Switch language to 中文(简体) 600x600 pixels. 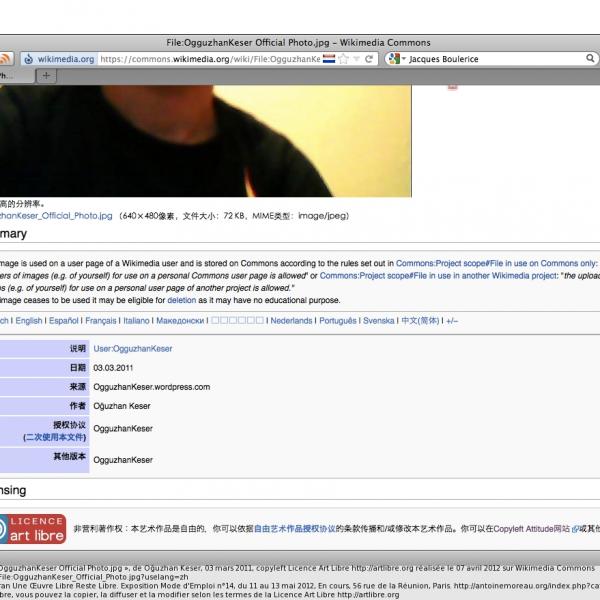coord(420,321)
